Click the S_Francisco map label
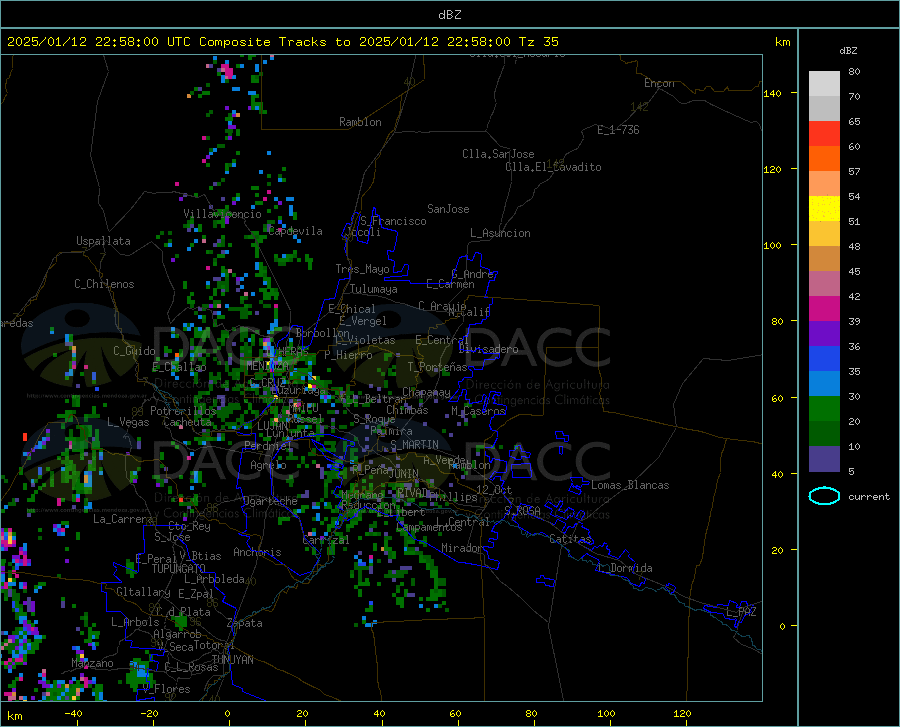 (393, 221)
